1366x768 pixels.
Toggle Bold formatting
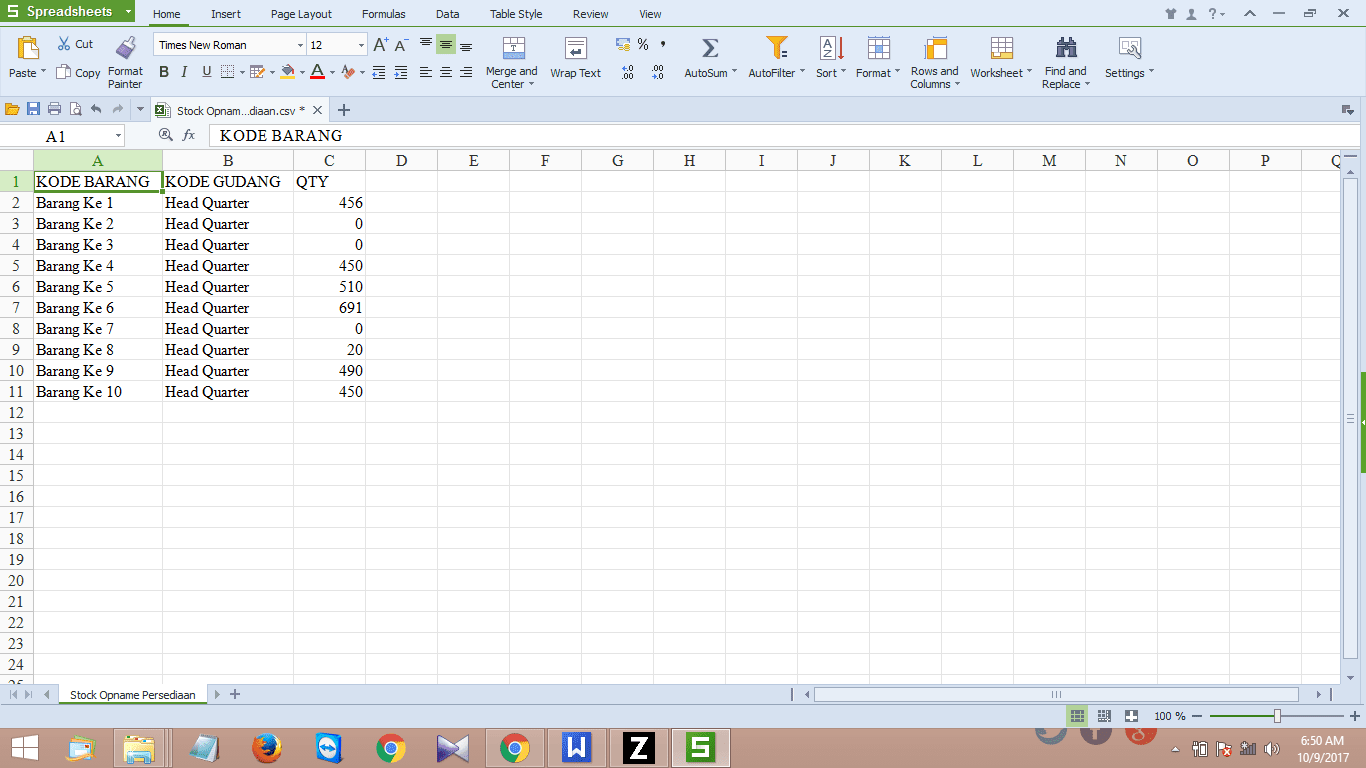[164, 72]
